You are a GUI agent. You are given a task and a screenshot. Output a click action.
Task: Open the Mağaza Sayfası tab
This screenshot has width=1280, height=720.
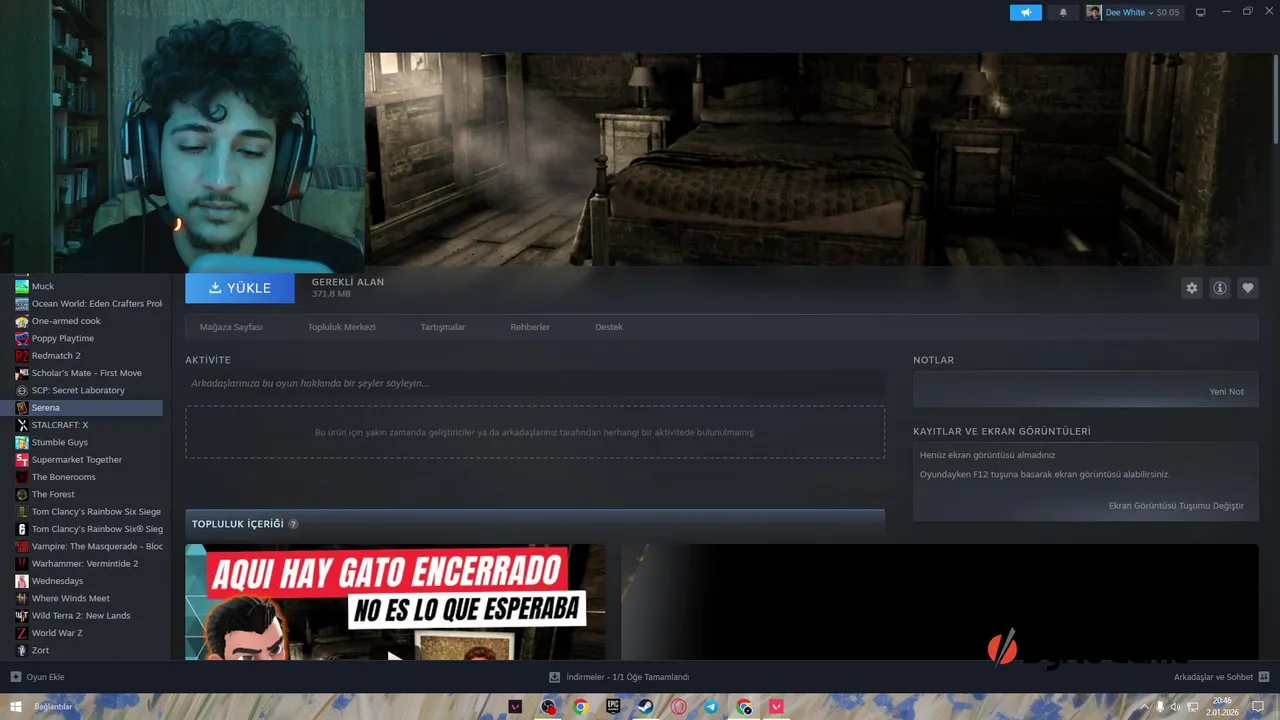(231, 327)
